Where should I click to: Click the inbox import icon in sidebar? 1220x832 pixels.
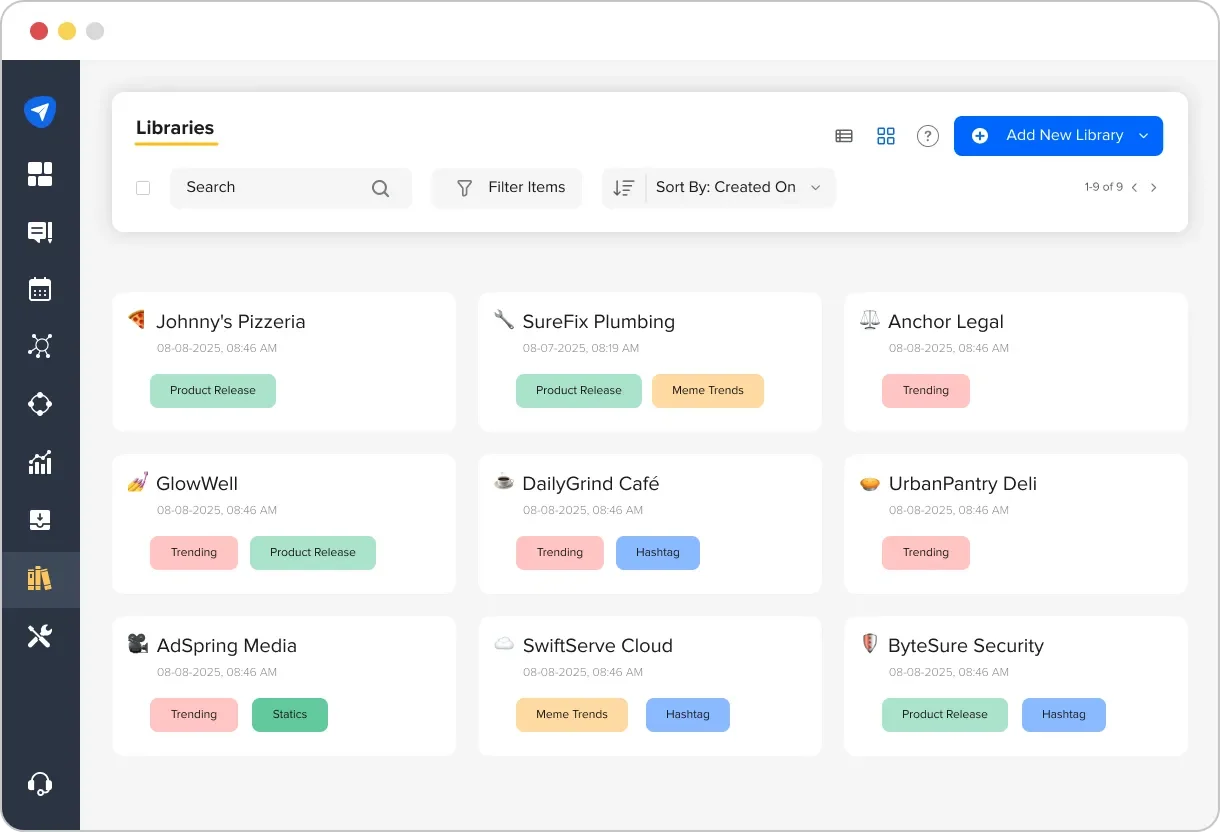click(40, 520)
